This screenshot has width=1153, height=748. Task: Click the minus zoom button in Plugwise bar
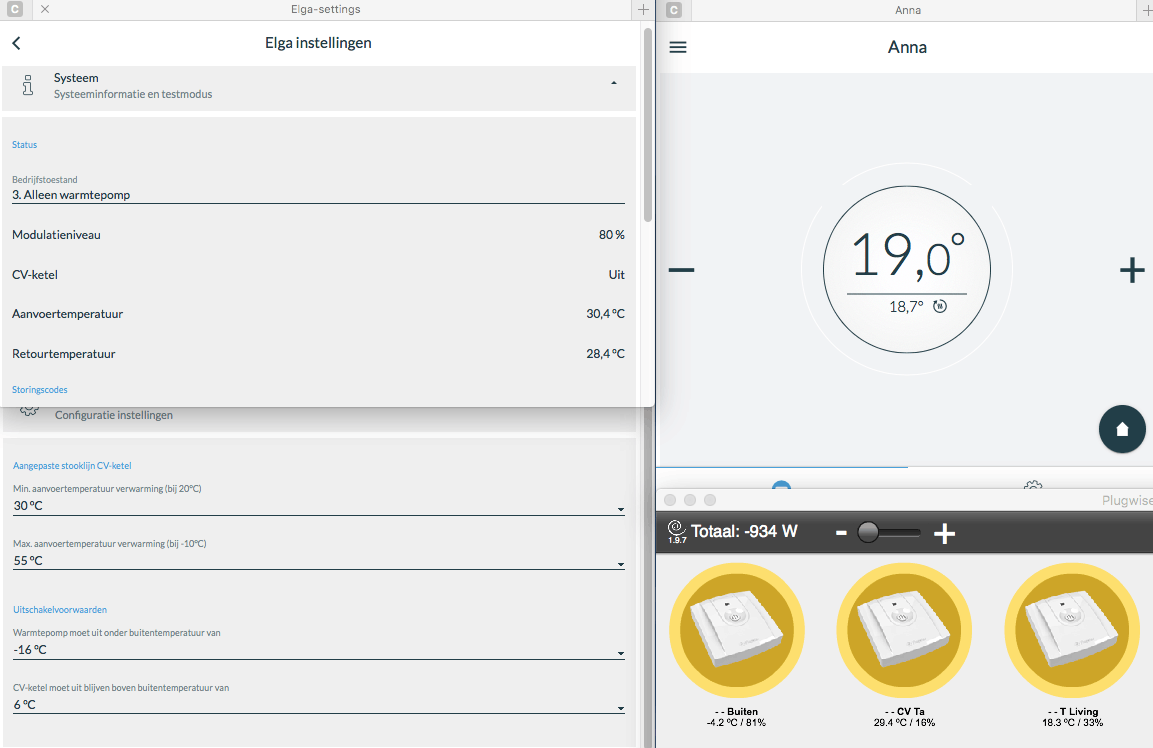[x=841, y=533]
